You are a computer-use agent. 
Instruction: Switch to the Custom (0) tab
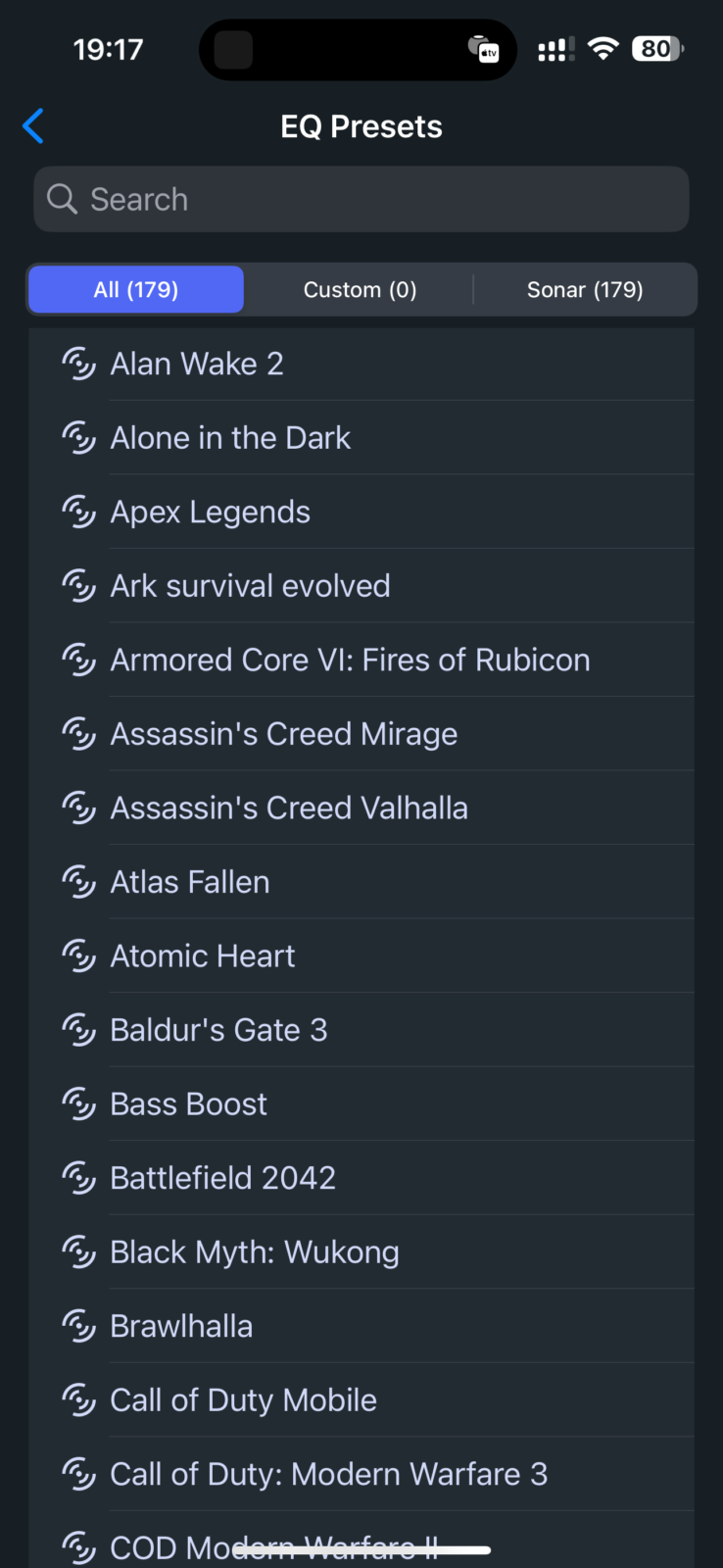pos(360,290)
